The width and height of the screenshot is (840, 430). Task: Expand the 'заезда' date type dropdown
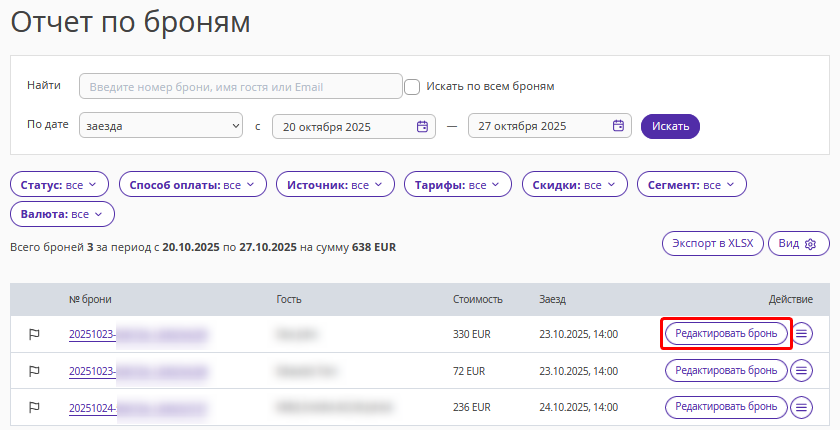[164, 126]
